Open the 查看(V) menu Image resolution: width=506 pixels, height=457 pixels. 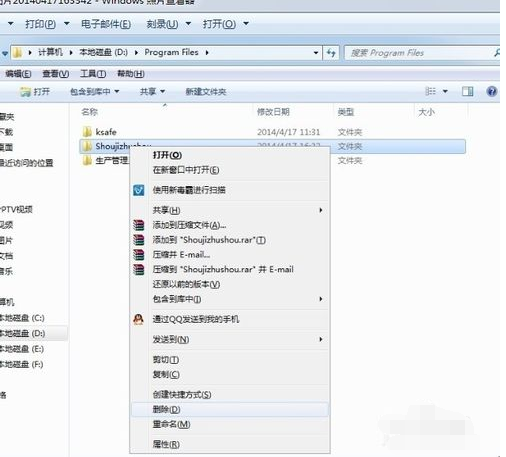(x=56, y=74)
